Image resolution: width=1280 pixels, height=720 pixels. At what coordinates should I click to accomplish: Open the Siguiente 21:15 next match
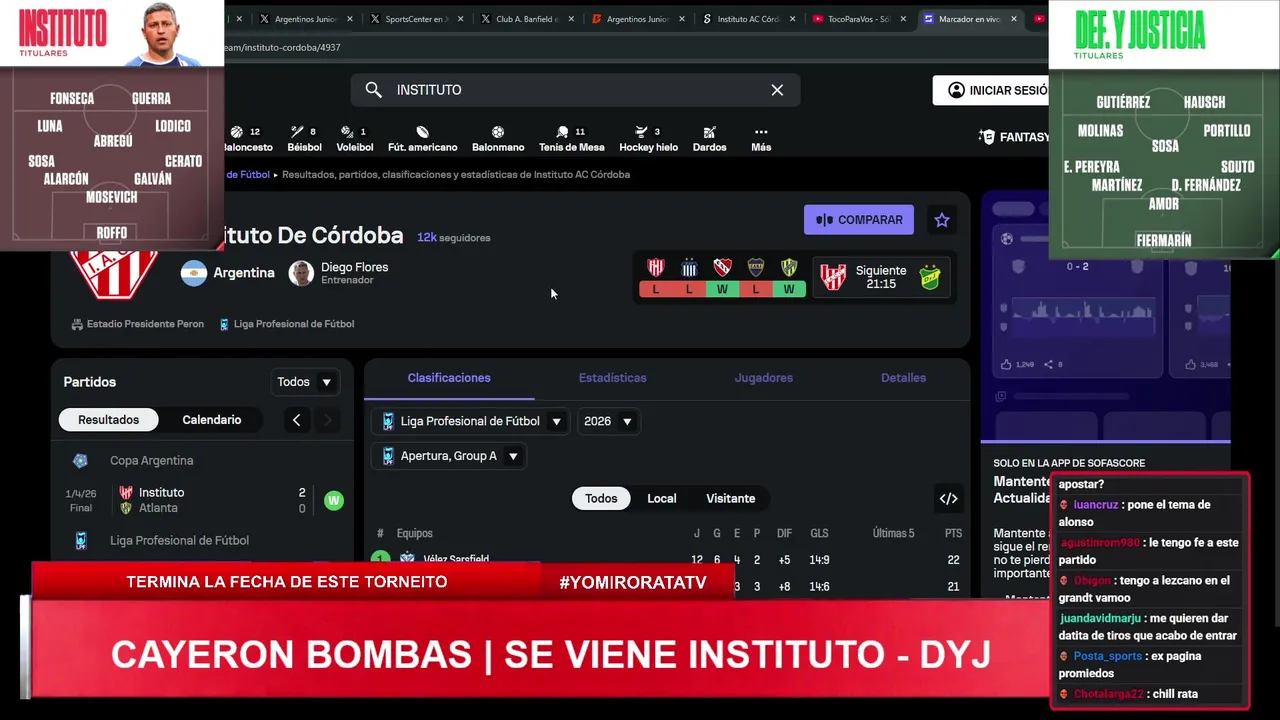[880, 277]
